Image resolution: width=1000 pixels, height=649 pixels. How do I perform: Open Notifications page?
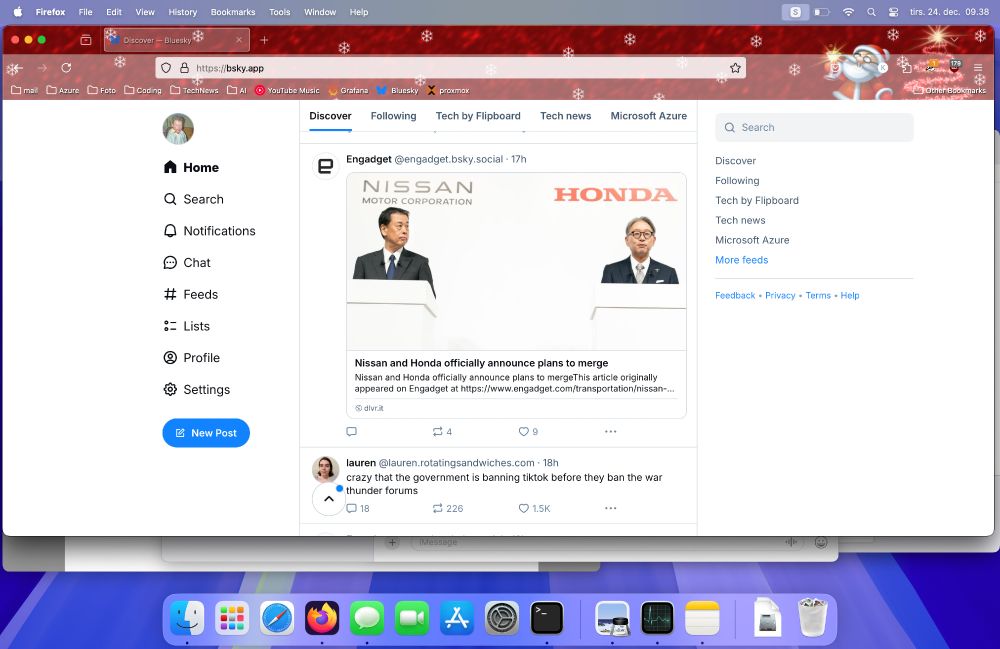point(210,231)
